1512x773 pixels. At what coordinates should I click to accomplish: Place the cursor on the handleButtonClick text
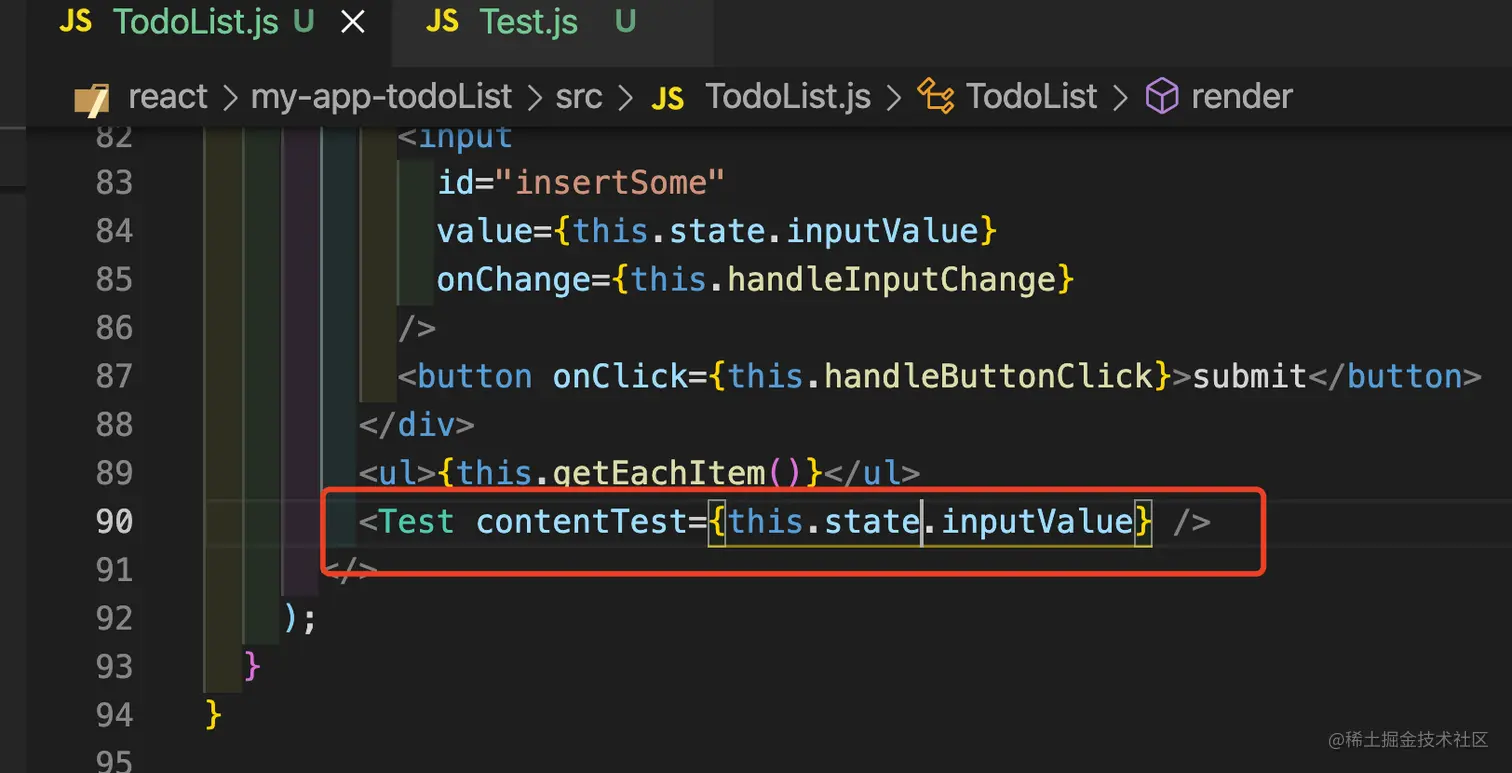click(x=988, y=376)
